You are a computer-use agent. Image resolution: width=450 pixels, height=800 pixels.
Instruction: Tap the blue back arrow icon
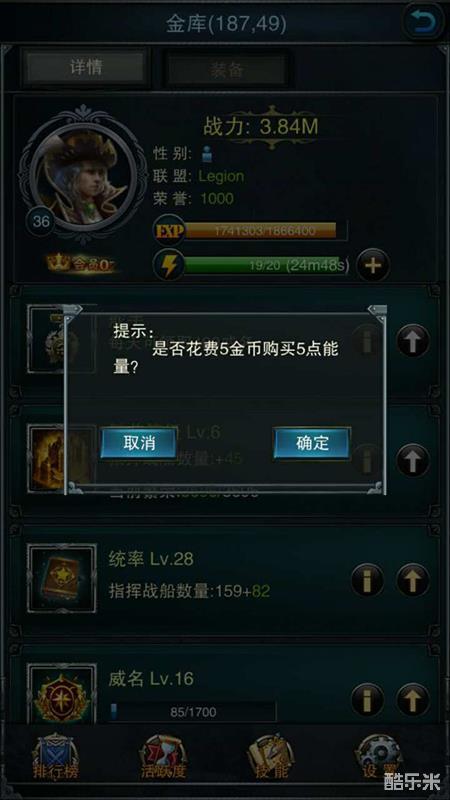tap(423, 22)
